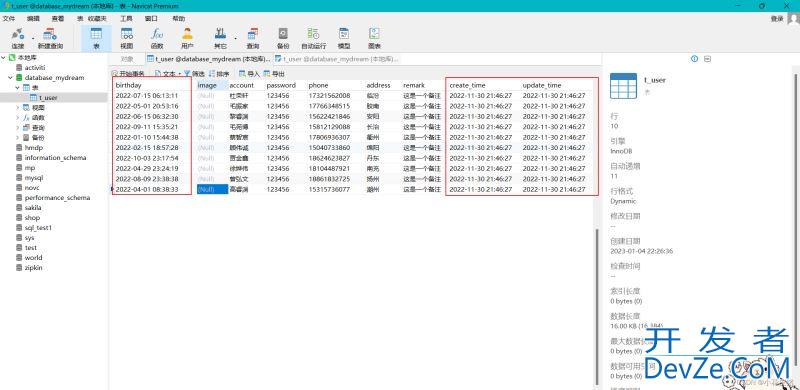Click the info icon in the right panel
The height and width of the screenshot is (390, 800).
point(694,59)
